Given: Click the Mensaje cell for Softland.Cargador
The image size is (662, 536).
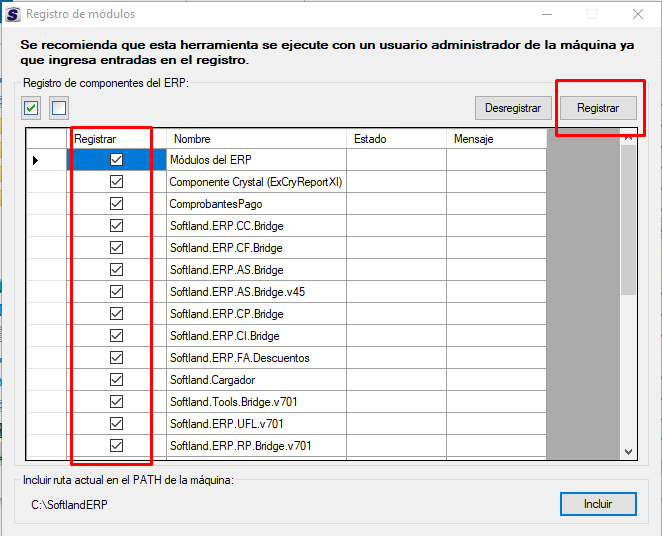Looking at the screenshot, I should (x=496, y=379).
